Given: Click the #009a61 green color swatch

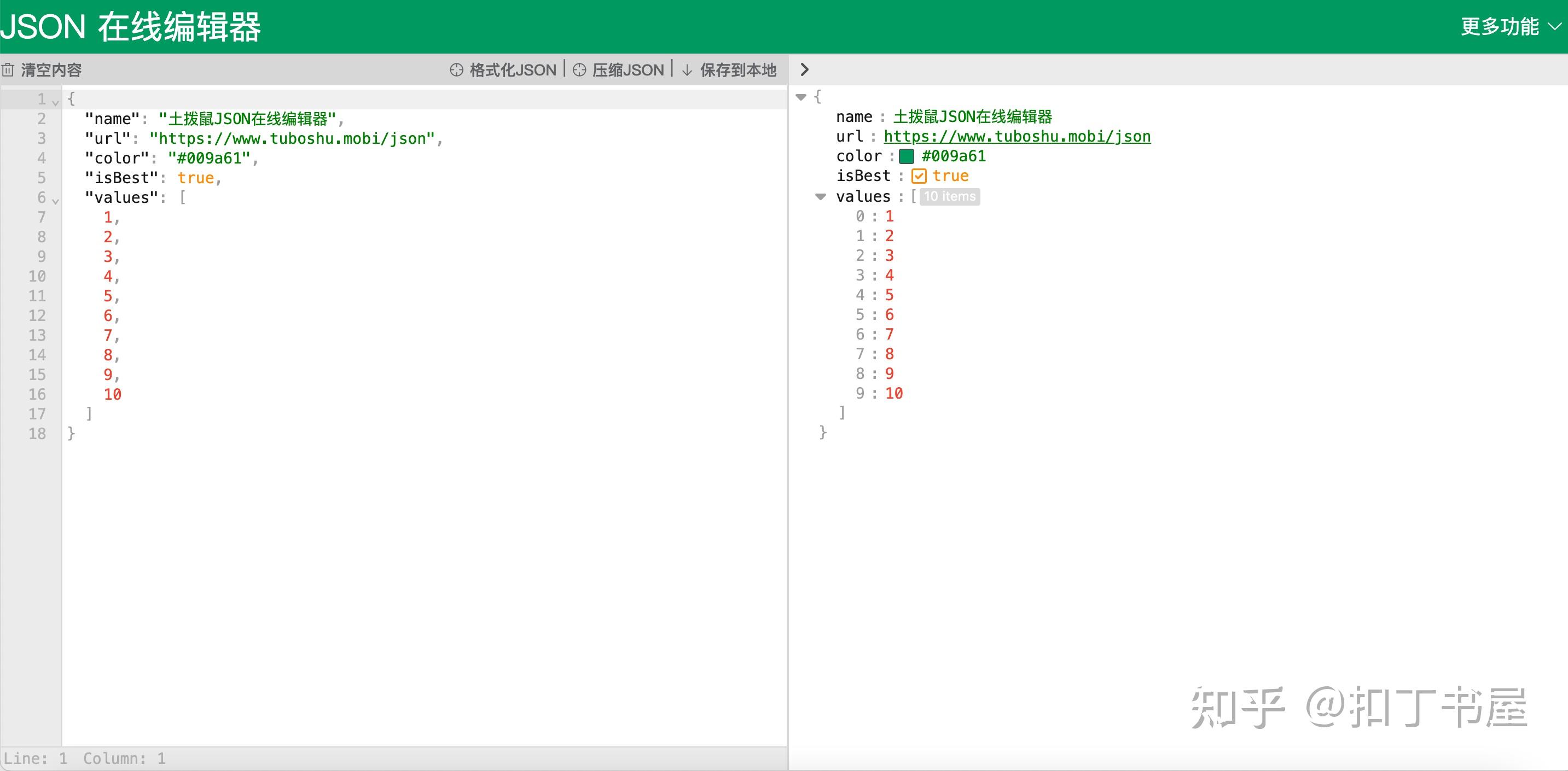Looking at the screenshot, I should [907, 156].
